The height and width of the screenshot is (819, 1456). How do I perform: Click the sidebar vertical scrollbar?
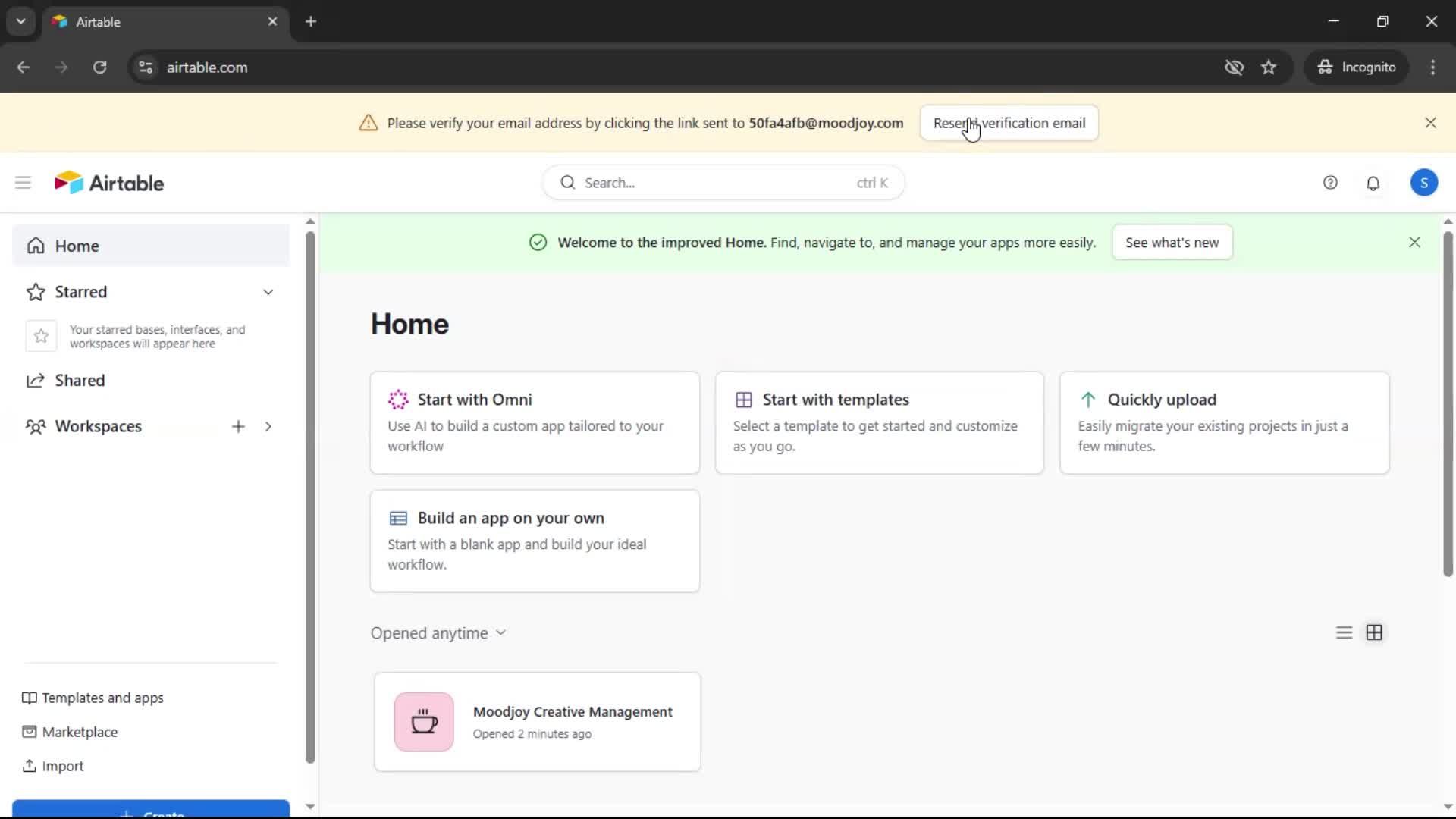point(310,497)
